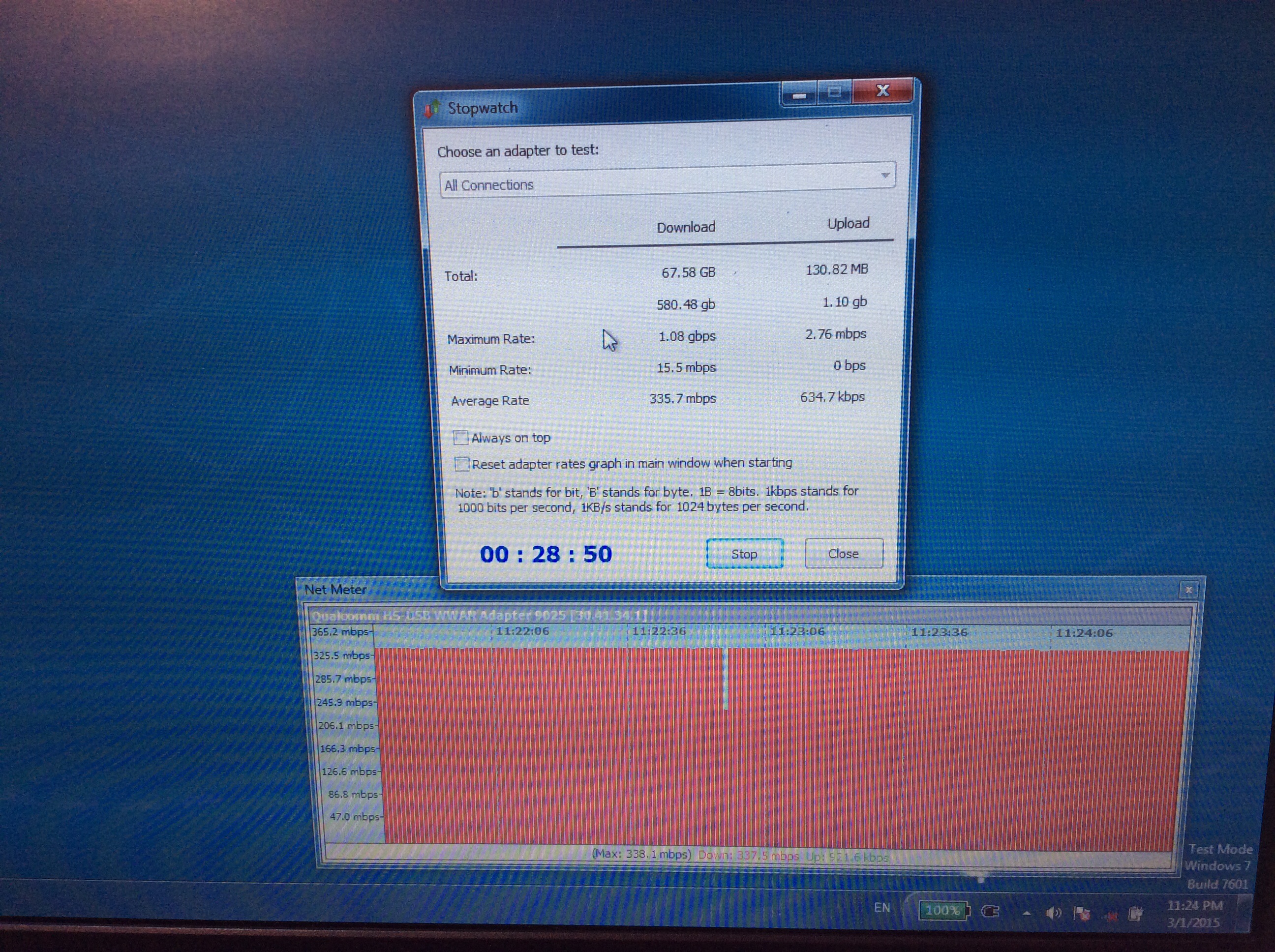The width and height of the screenshot is (1275, 952).
Task: Click the 00 : 28 : 50 timer display
Action: 546,554
